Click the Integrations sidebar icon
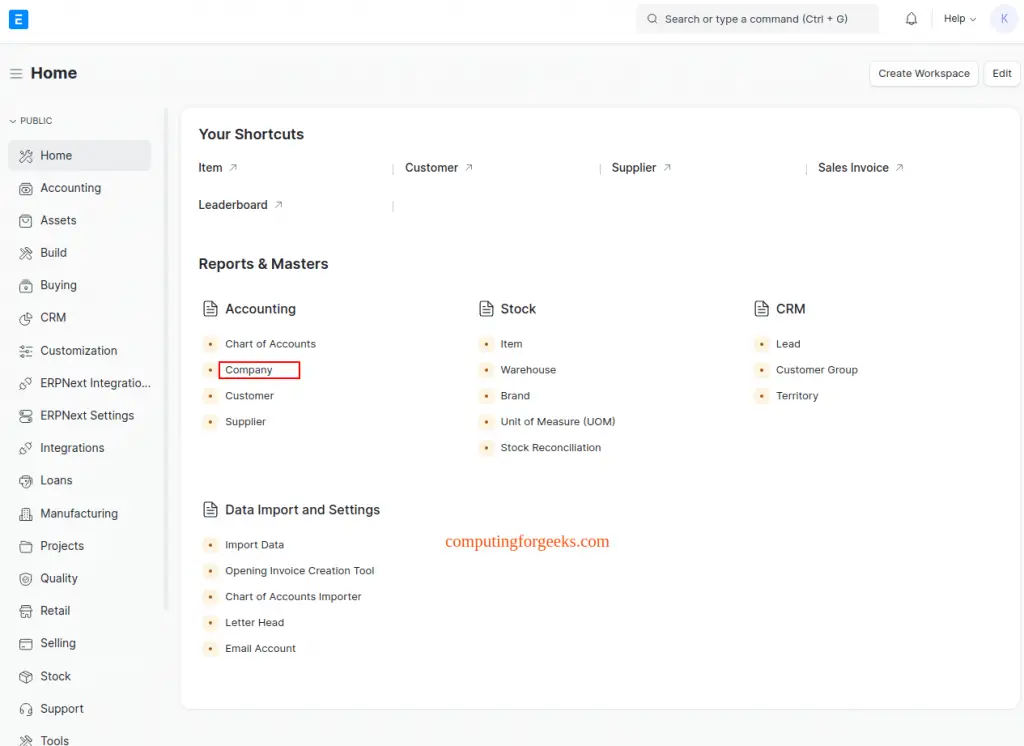This screenshot has width=1024, height=746. pyautogui.click(x=25, y=448)
